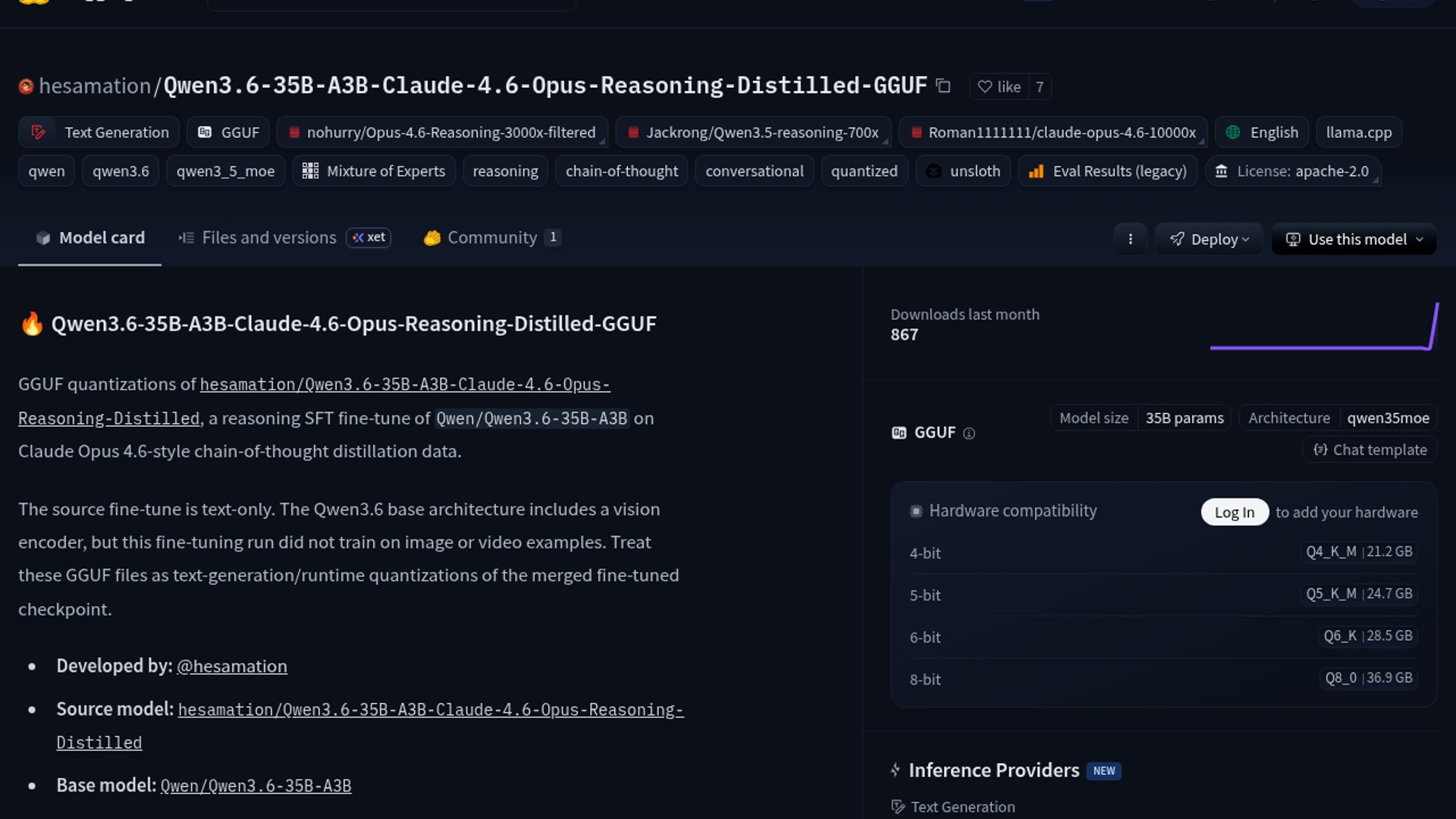Image resolution: width=1456 pixels, height=819 pixels.
Task: Open the License apache-2.0 tag
Action: [1293, 171]
